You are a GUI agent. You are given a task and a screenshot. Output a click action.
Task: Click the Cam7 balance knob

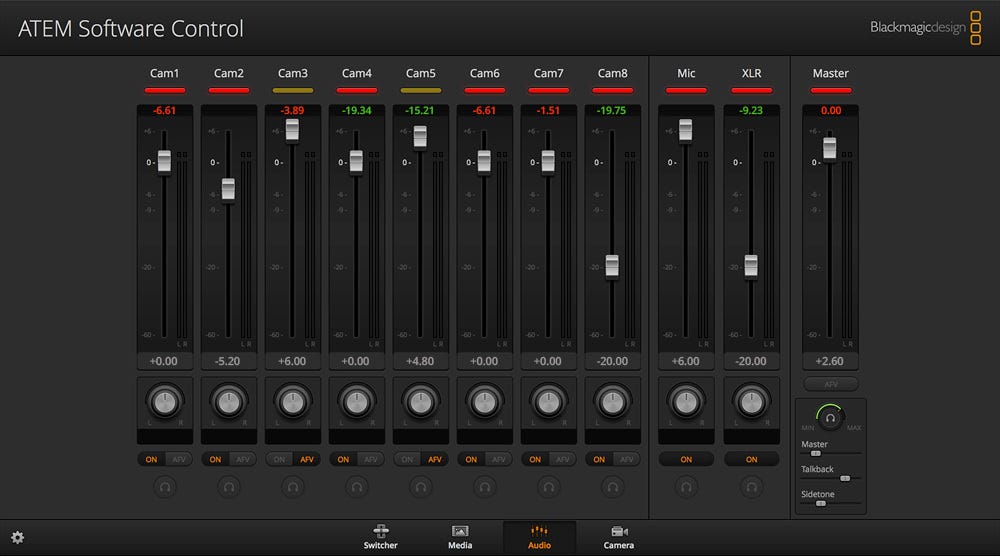tap(548, 402)
